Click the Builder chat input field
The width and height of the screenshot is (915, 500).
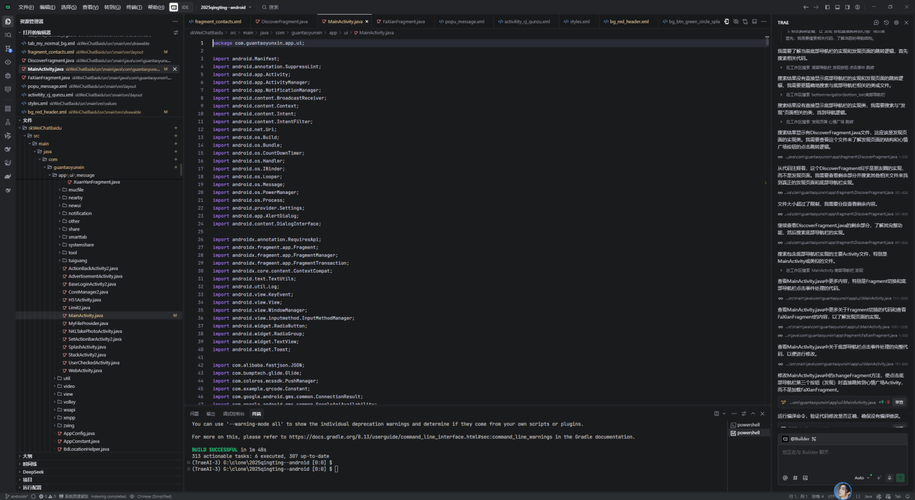coord(842,458)
